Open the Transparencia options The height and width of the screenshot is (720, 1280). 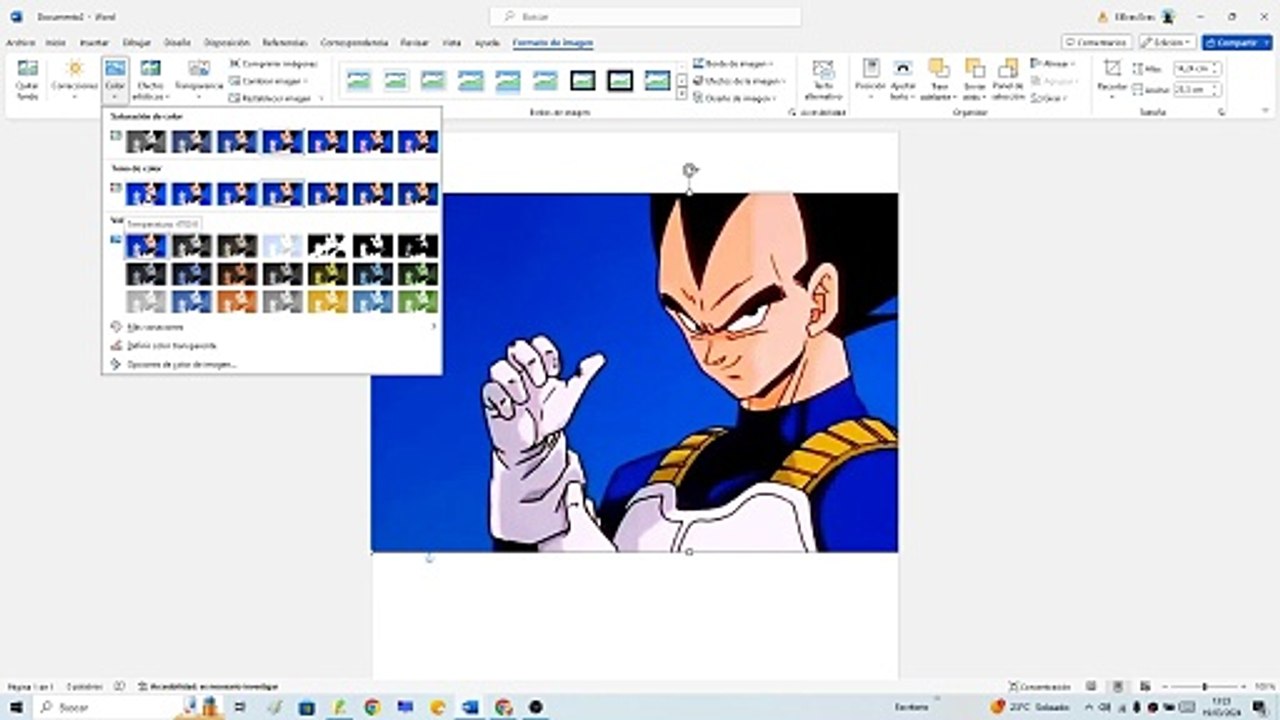199,79
